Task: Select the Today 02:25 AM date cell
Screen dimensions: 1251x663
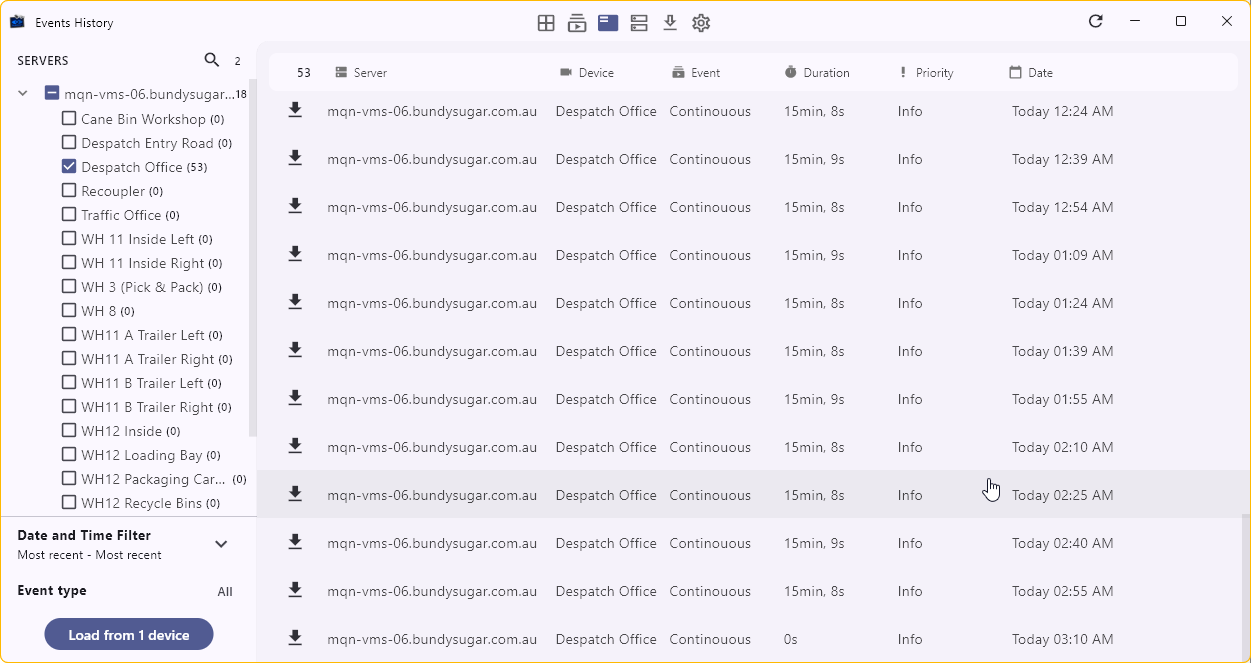Action: tap(1062, 495)
